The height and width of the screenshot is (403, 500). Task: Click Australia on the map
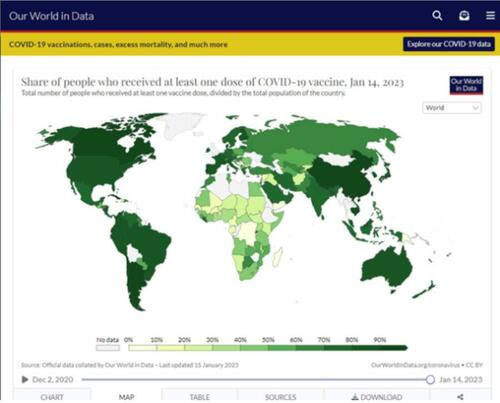pos(387,267)
